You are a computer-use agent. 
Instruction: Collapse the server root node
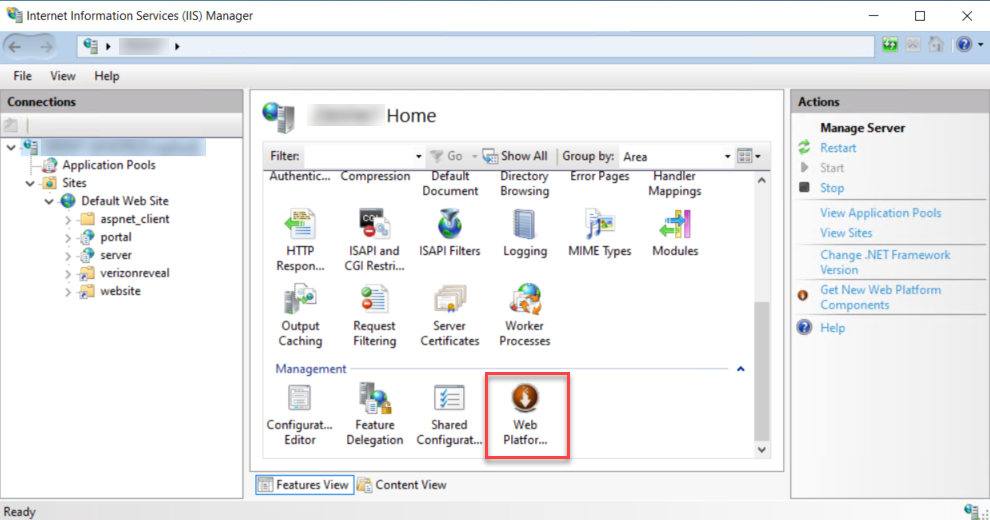pos(11,147)
